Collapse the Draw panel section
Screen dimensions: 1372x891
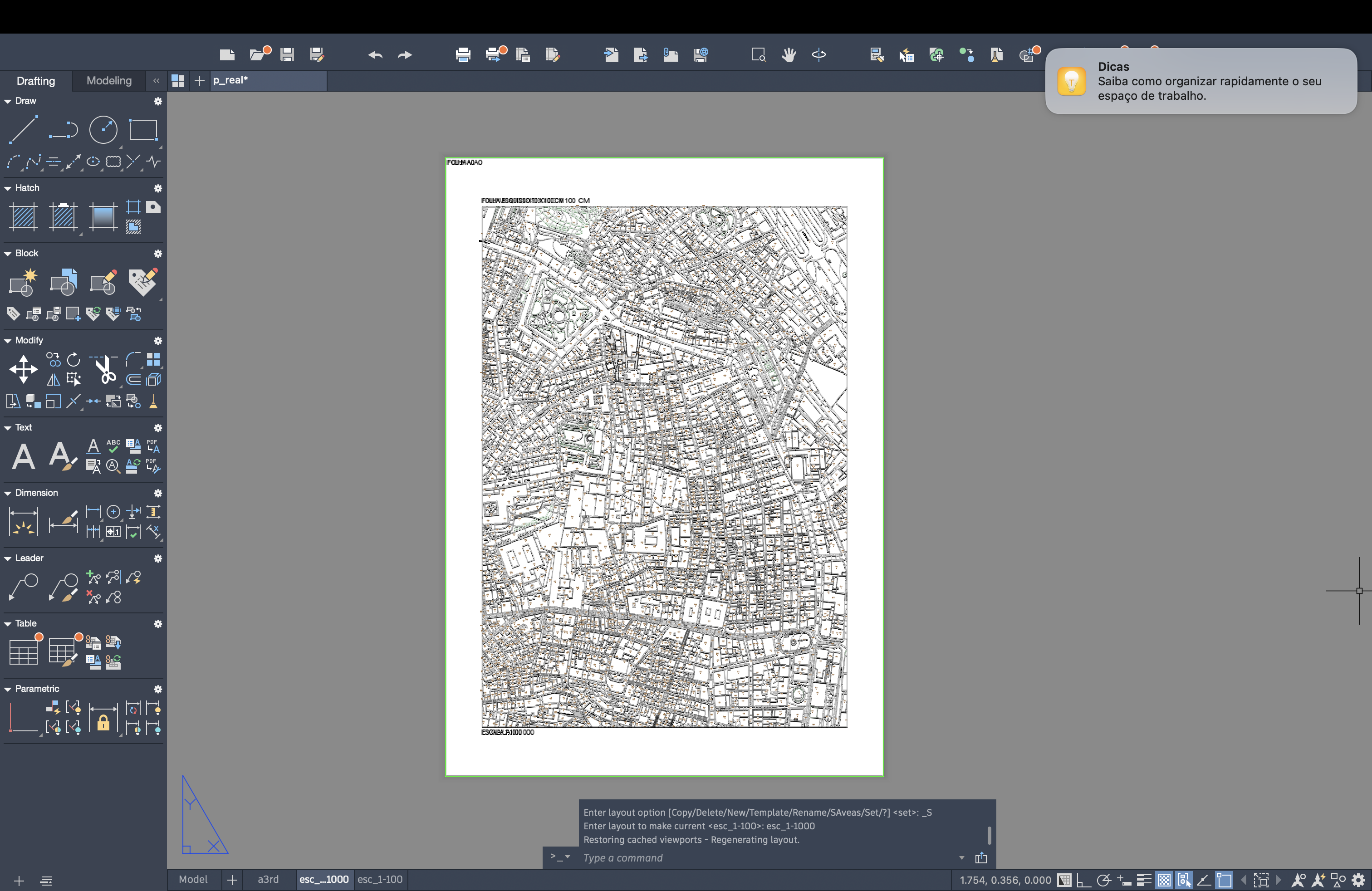8,101
